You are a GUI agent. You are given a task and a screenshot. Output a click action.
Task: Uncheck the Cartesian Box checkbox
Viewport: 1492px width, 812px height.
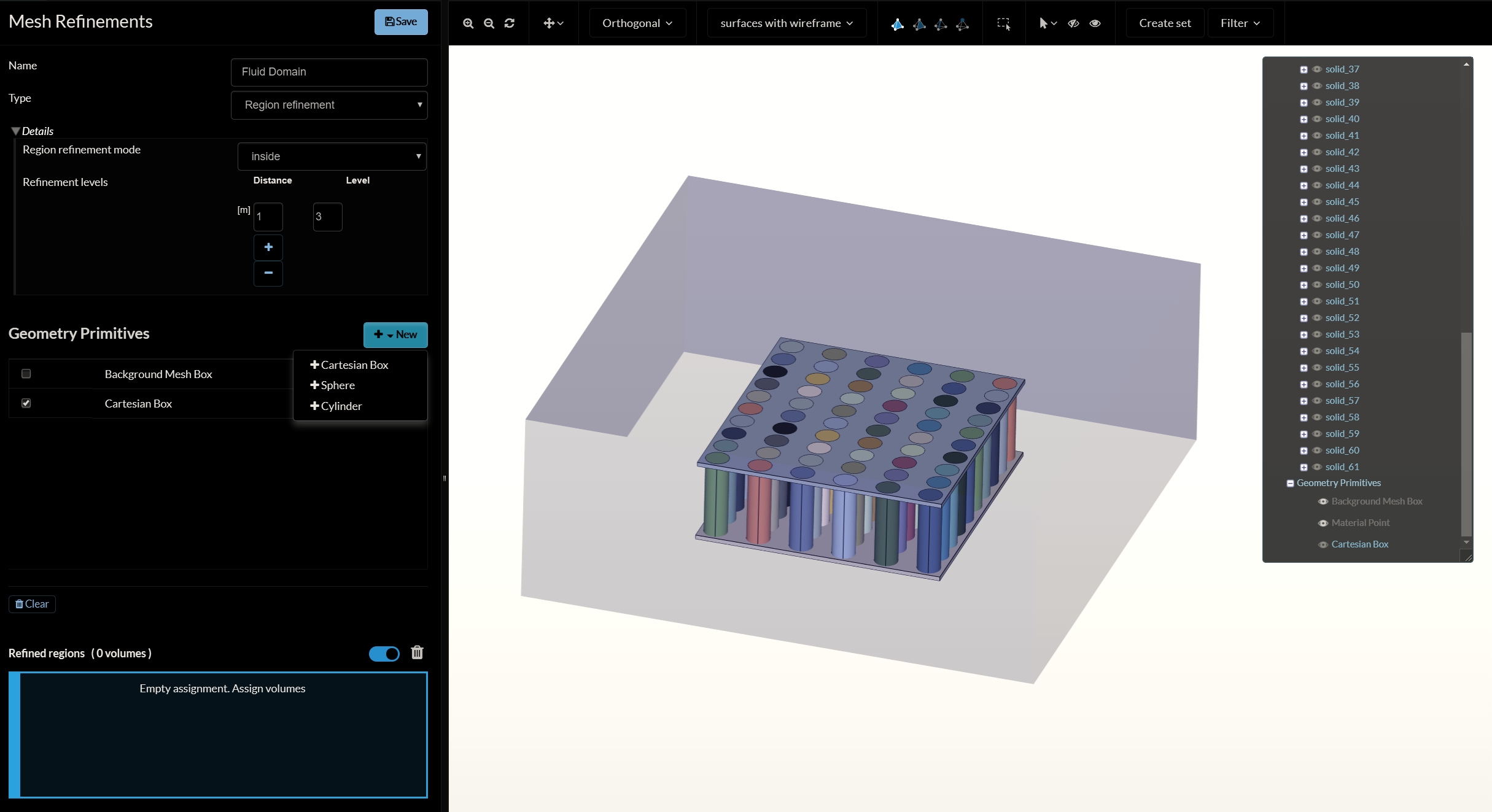pos(26,403)
